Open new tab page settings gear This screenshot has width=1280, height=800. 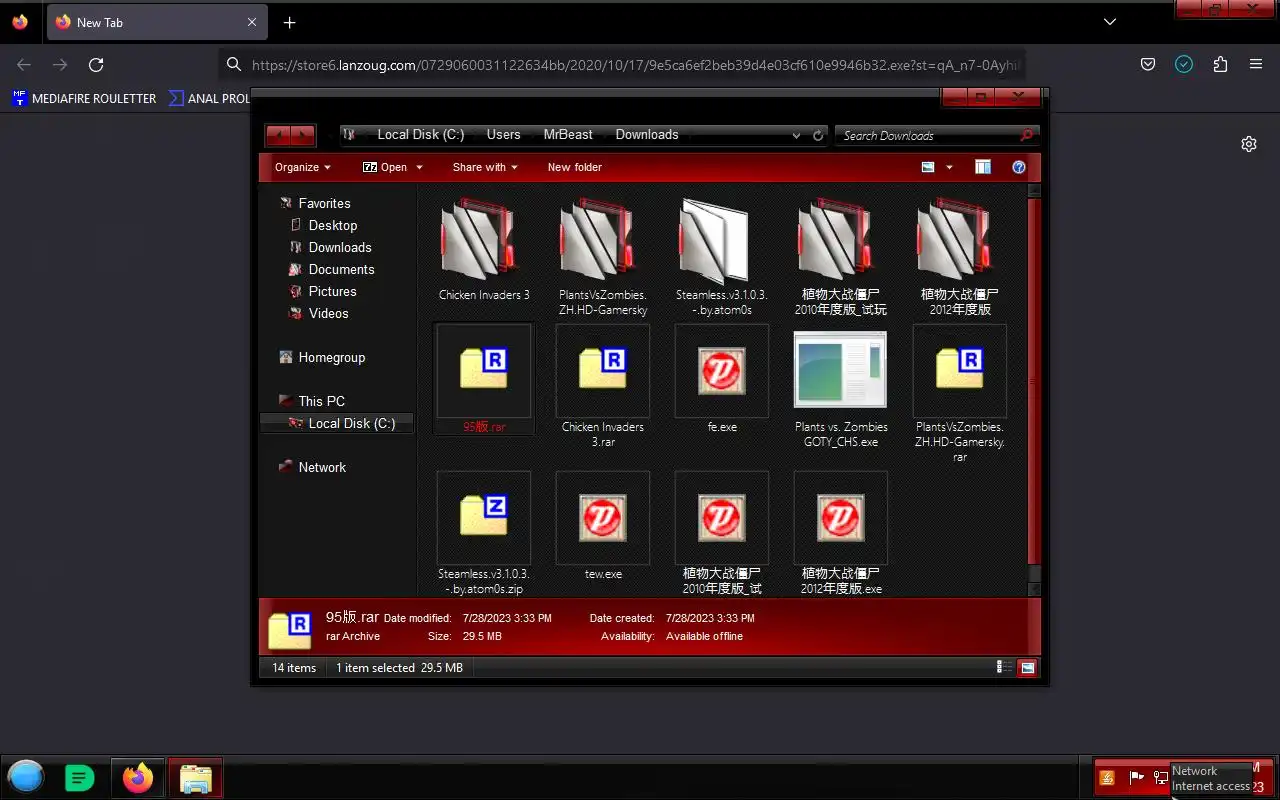click(x=1249, y=144)
